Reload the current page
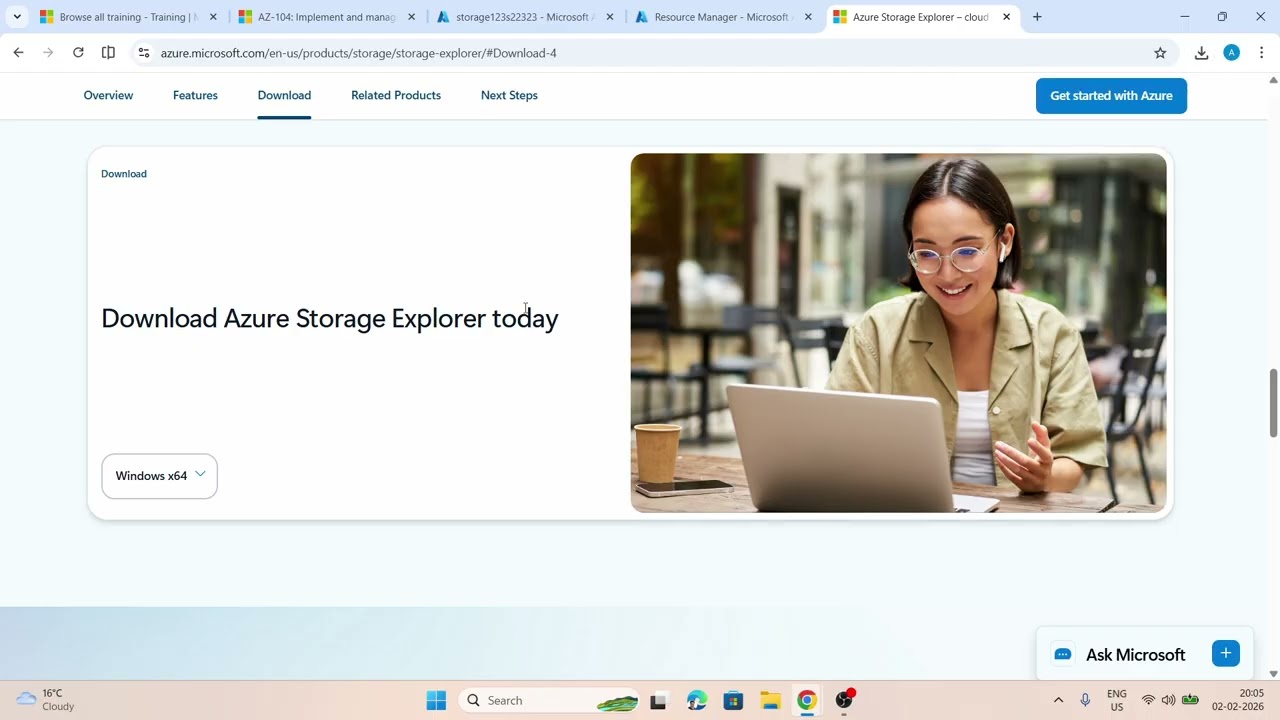 click(x=78, y=53)
